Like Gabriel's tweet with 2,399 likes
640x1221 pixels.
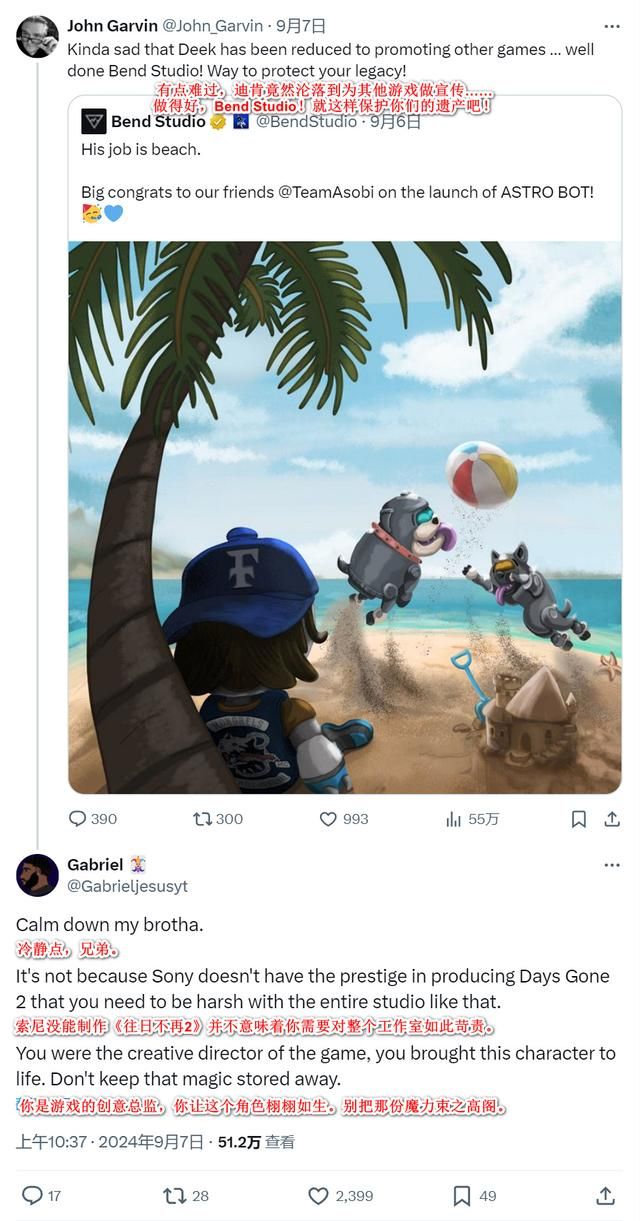(x=318, y=1195)
